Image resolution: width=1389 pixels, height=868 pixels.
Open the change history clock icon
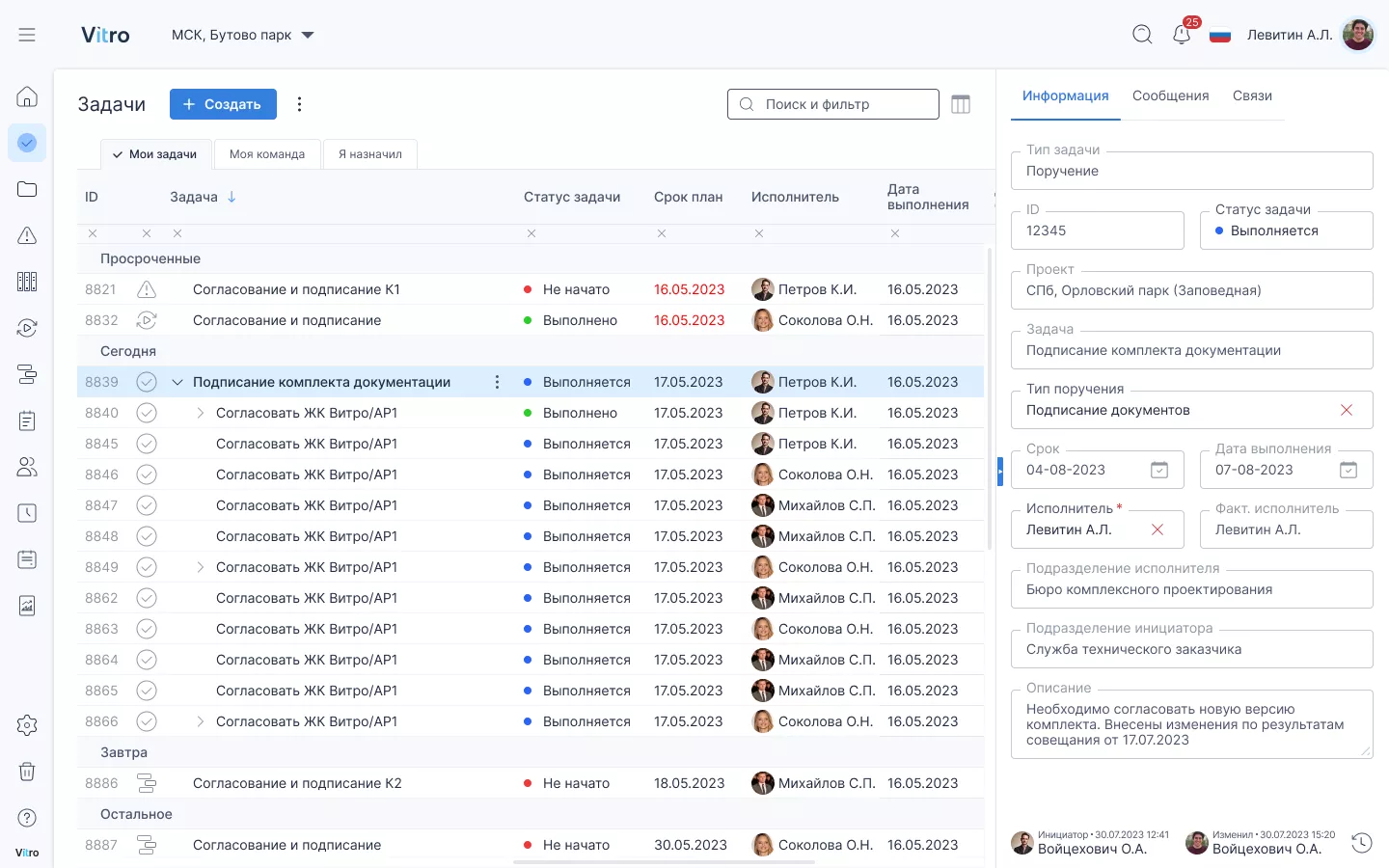tap(1361, 842)
